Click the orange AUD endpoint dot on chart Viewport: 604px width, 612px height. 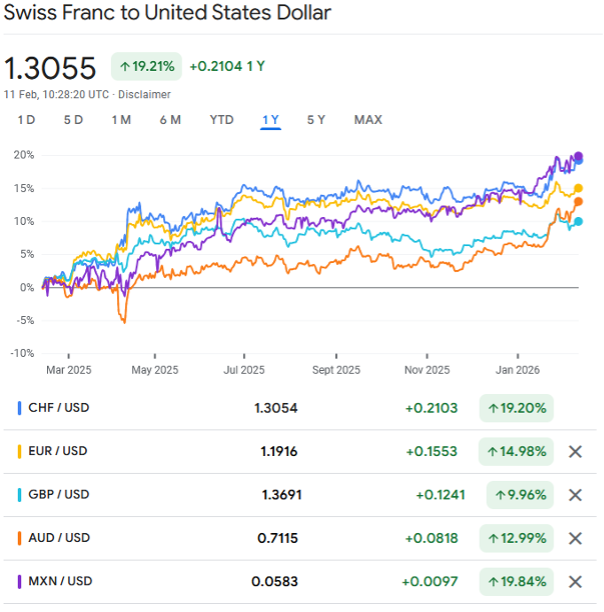click(578, 202)
